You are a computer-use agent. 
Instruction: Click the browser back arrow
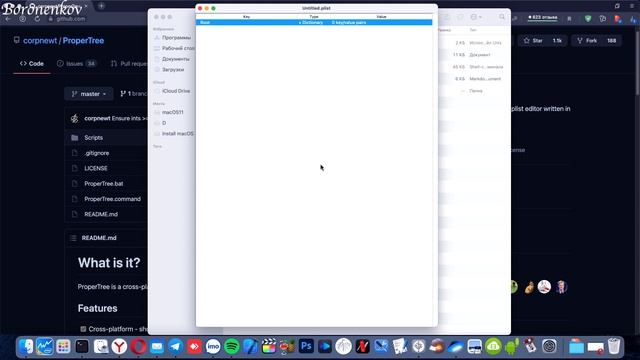pyautogui.click(x=8, y=19)
